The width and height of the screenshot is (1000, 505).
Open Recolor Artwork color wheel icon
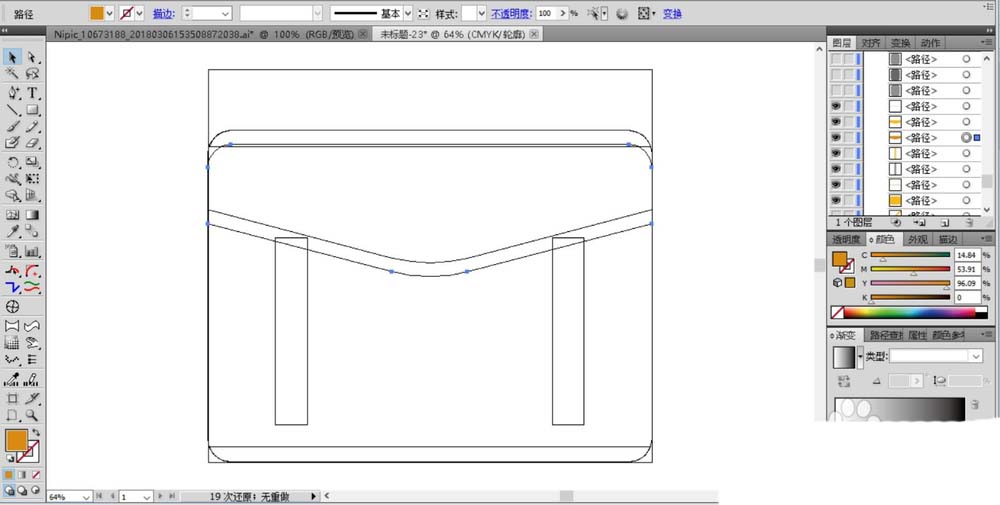622,13
